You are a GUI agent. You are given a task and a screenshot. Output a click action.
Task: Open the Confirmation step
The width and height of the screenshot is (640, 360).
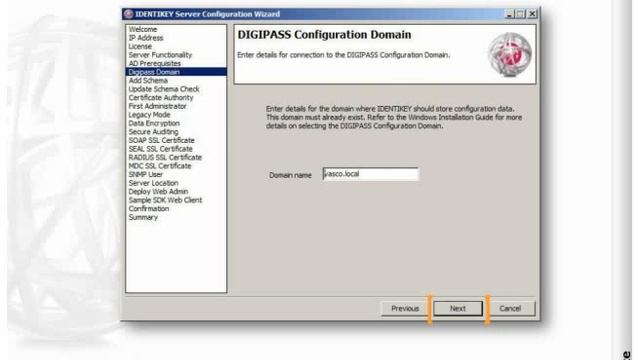(149, 209)
